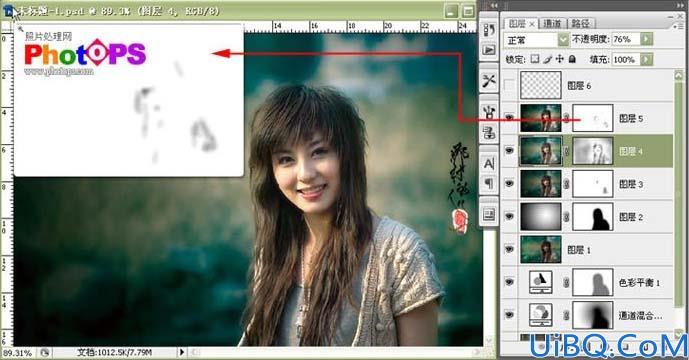Click the lock position move icon
Image resolution: width=689 pixels, height=360 pixels.
(x=559, y=59)
